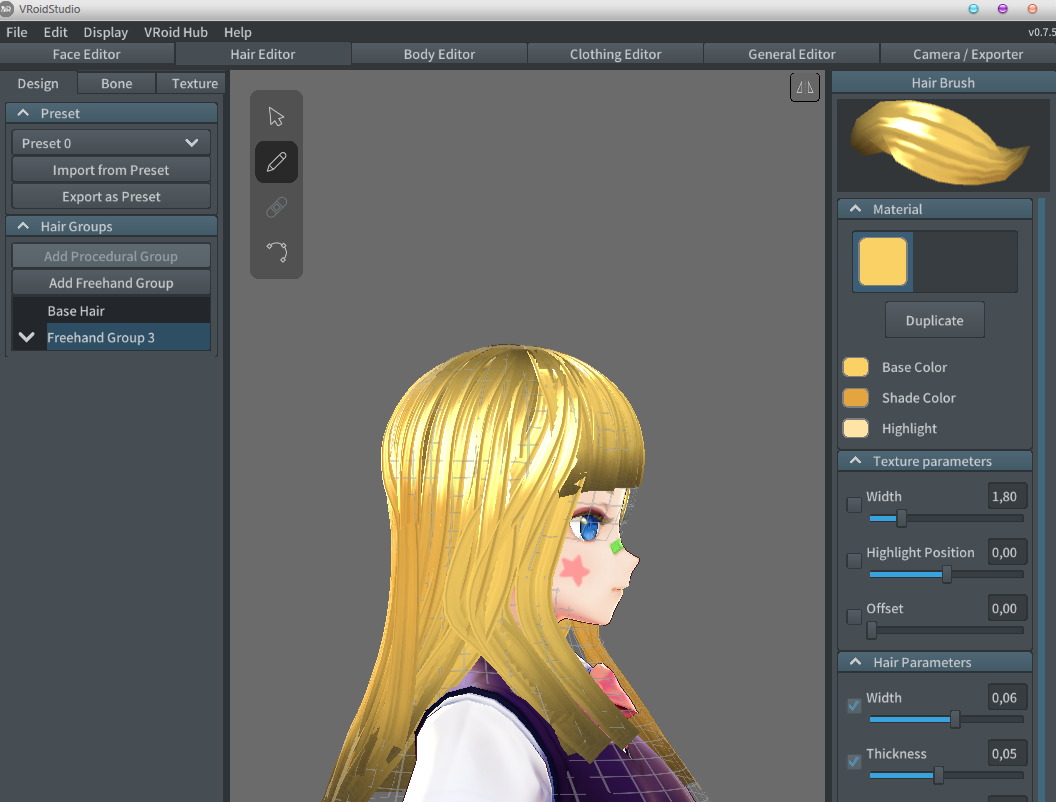1056x802 pixels.
Task: Collapse the Material section
Action: point(856,209)
